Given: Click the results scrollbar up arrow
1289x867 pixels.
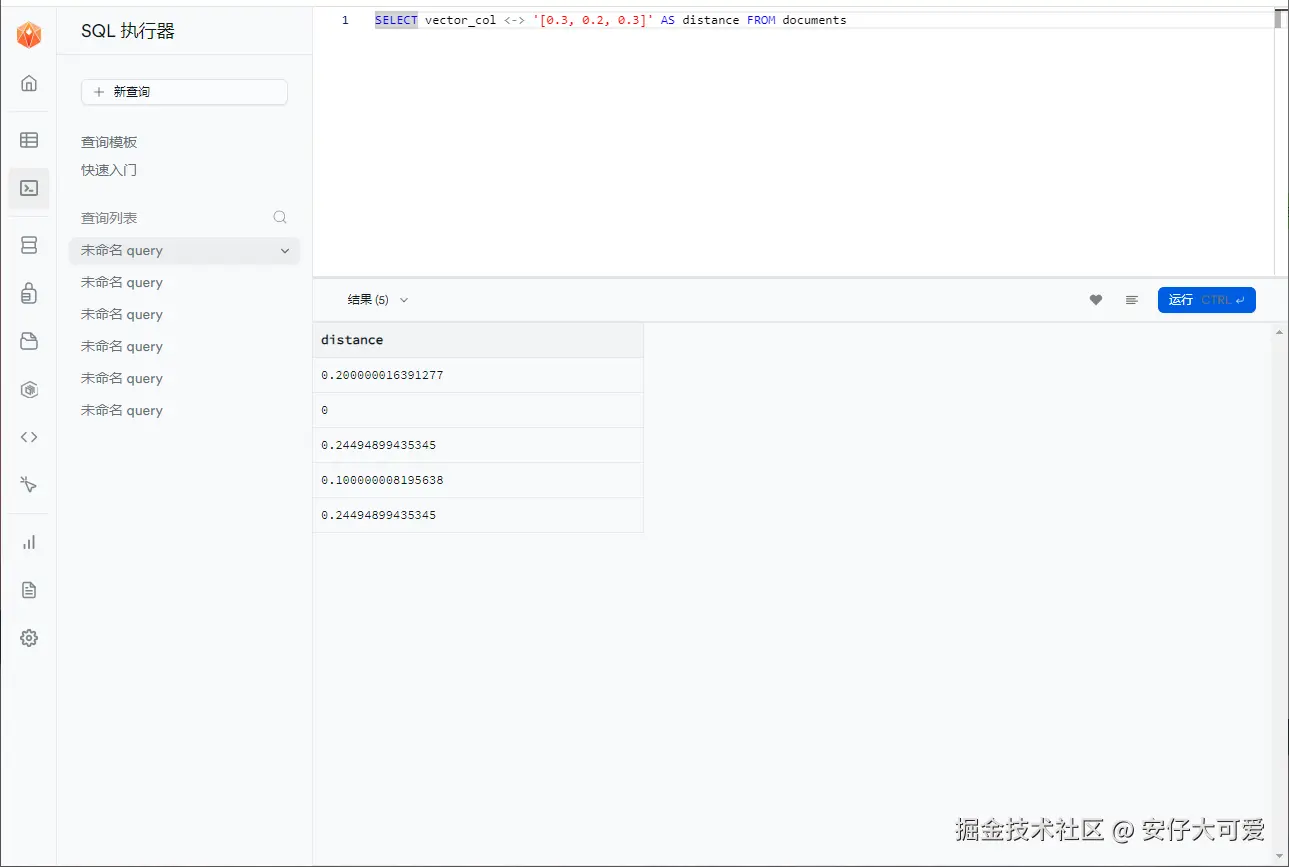Looking at the screenshot, I should point(1281,331).
